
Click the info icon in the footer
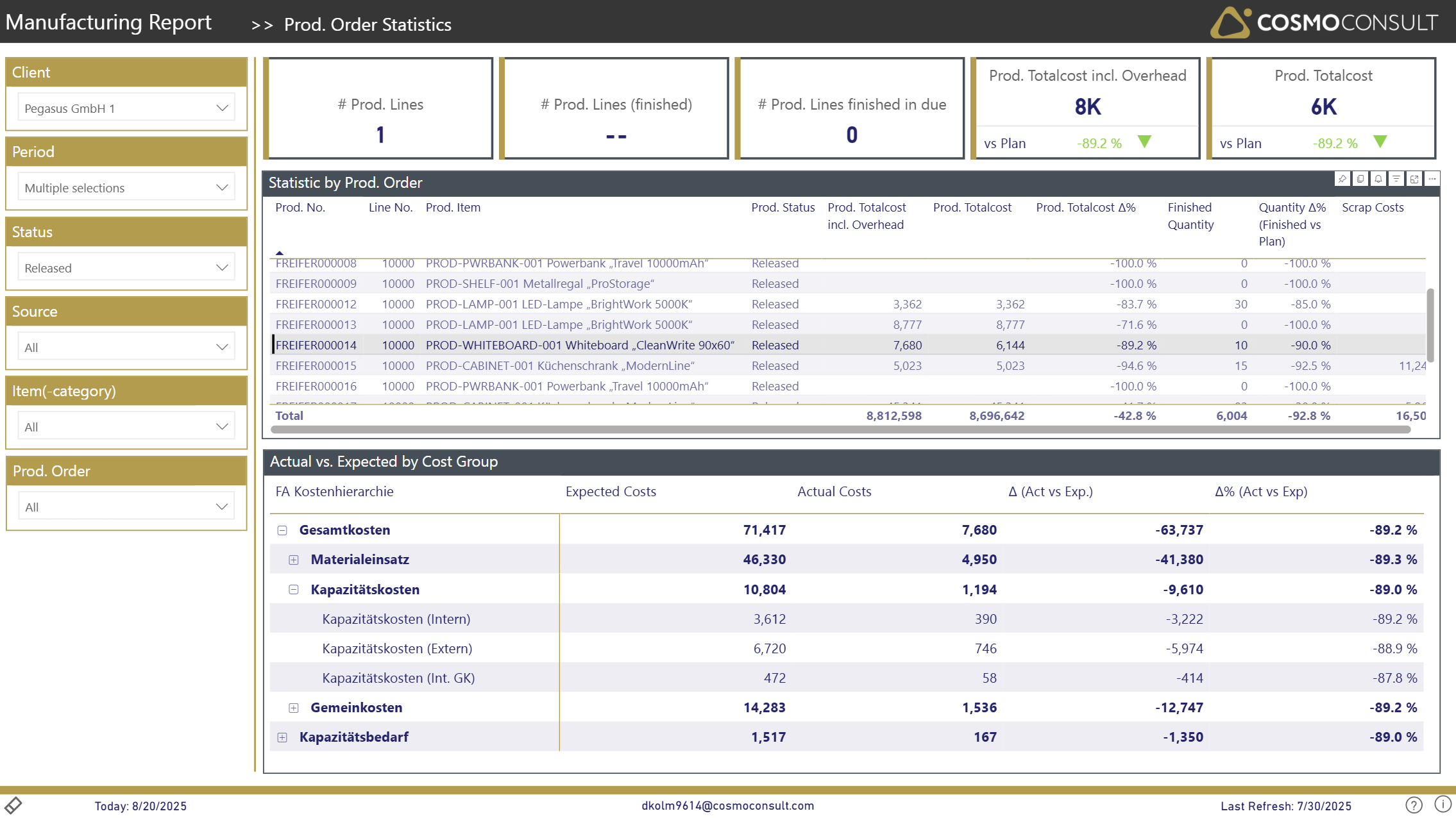click(x=1443, y=804)
